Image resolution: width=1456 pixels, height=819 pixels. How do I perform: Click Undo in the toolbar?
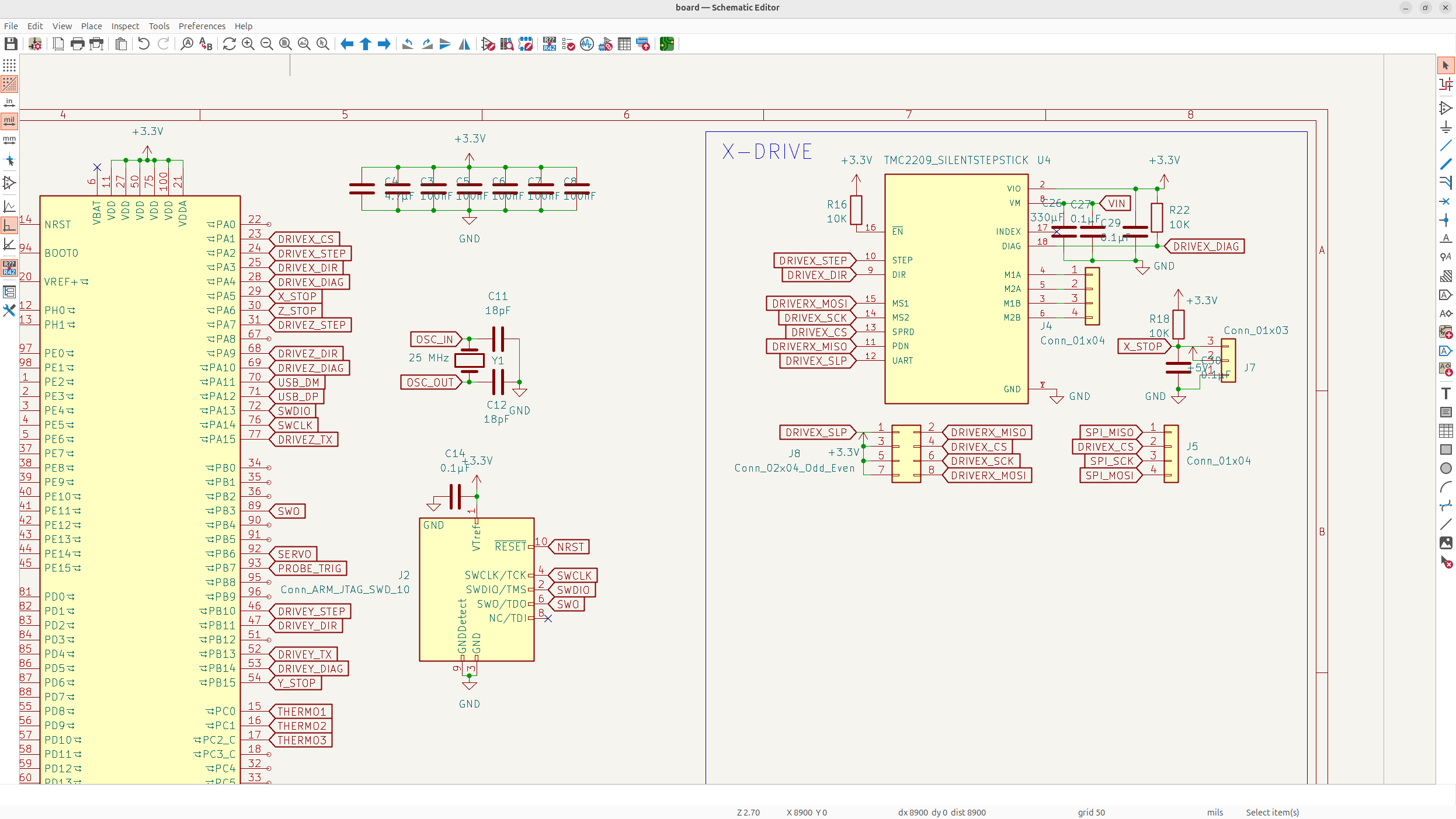tap(144, 44)
